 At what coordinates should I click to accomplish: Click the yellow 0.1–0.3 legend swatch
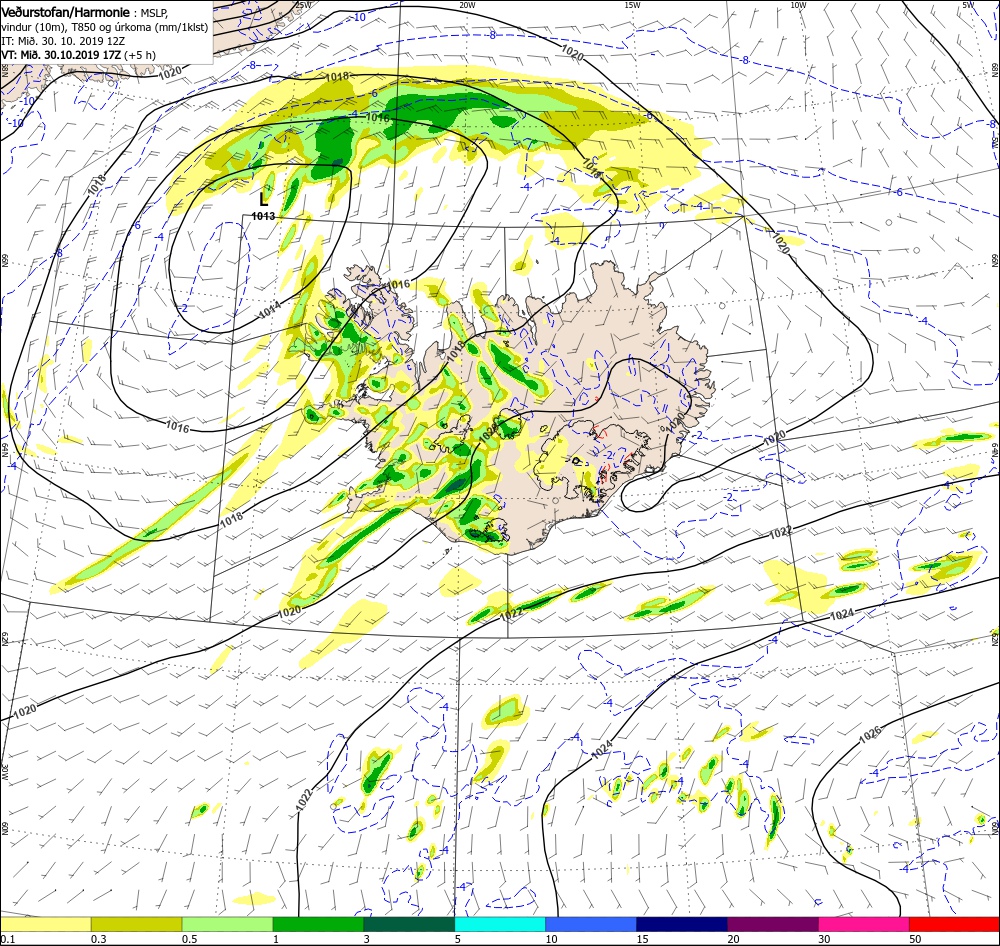46,924
